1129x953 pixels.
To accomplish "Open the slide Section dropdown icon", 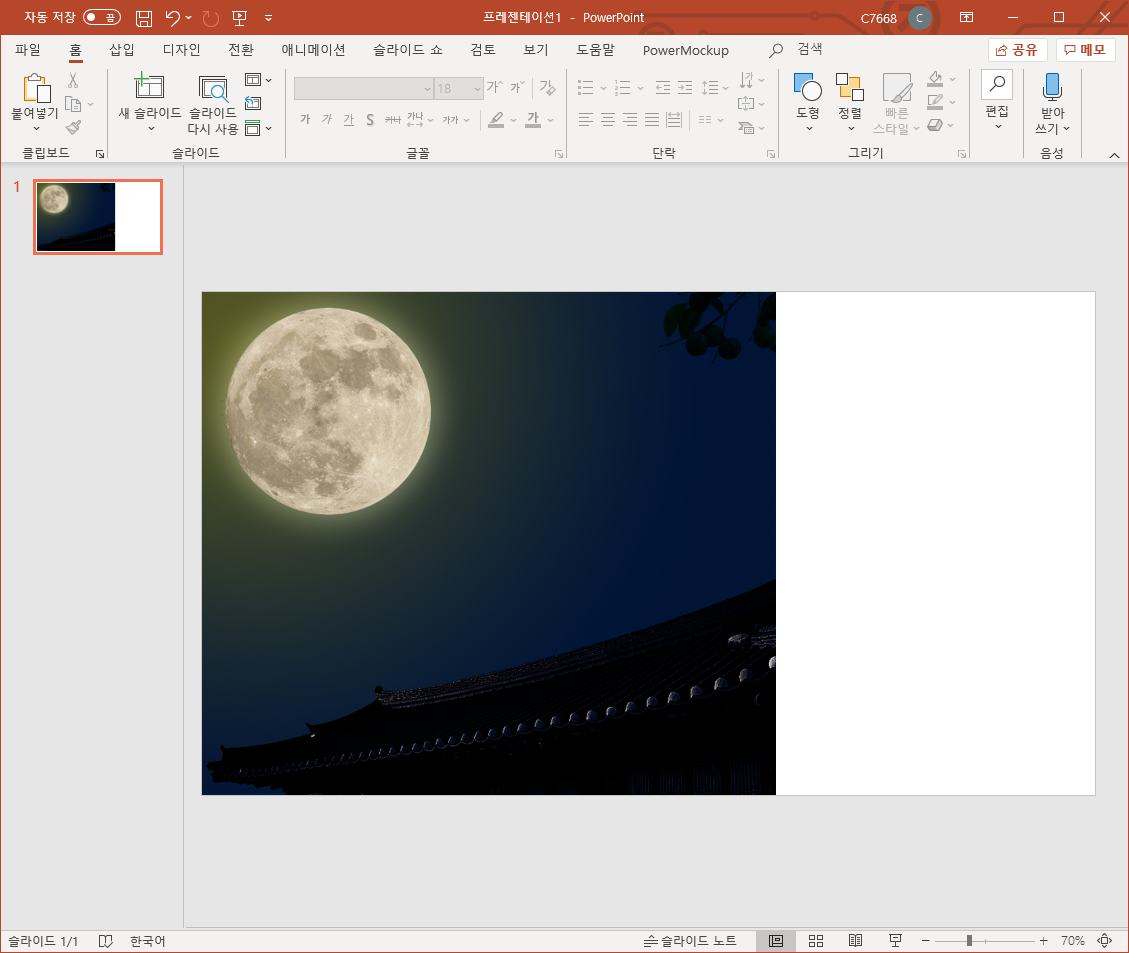I will point(258,128).
